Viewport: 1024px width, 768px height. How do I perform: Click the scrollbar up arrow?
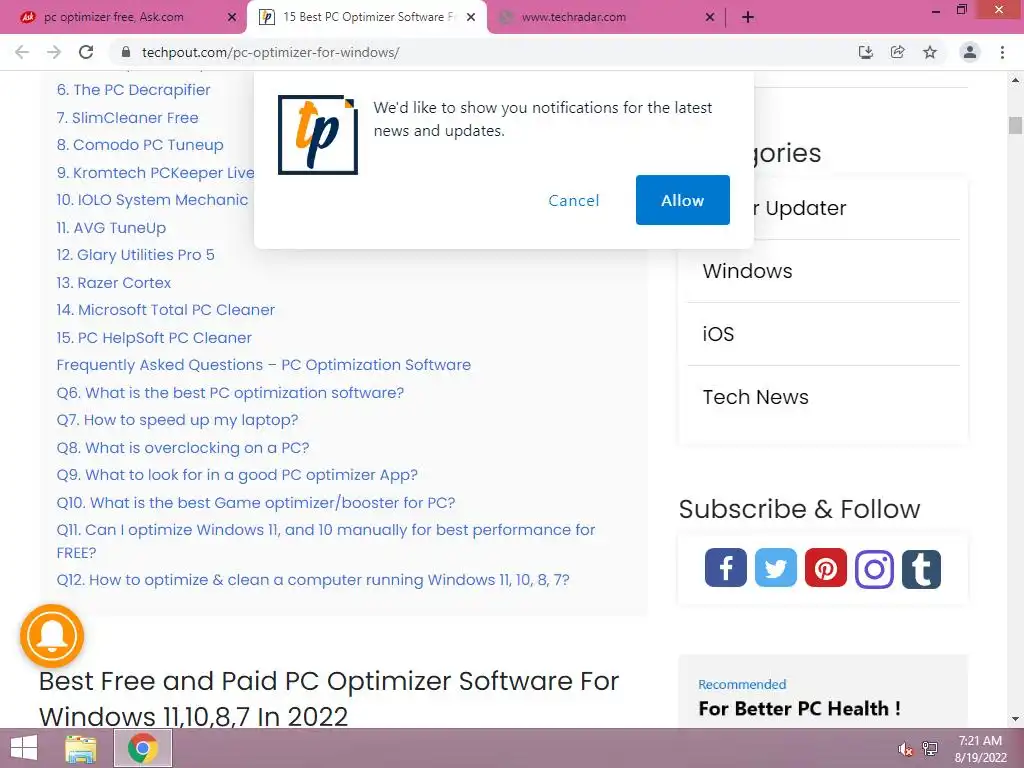(1015, 80)
